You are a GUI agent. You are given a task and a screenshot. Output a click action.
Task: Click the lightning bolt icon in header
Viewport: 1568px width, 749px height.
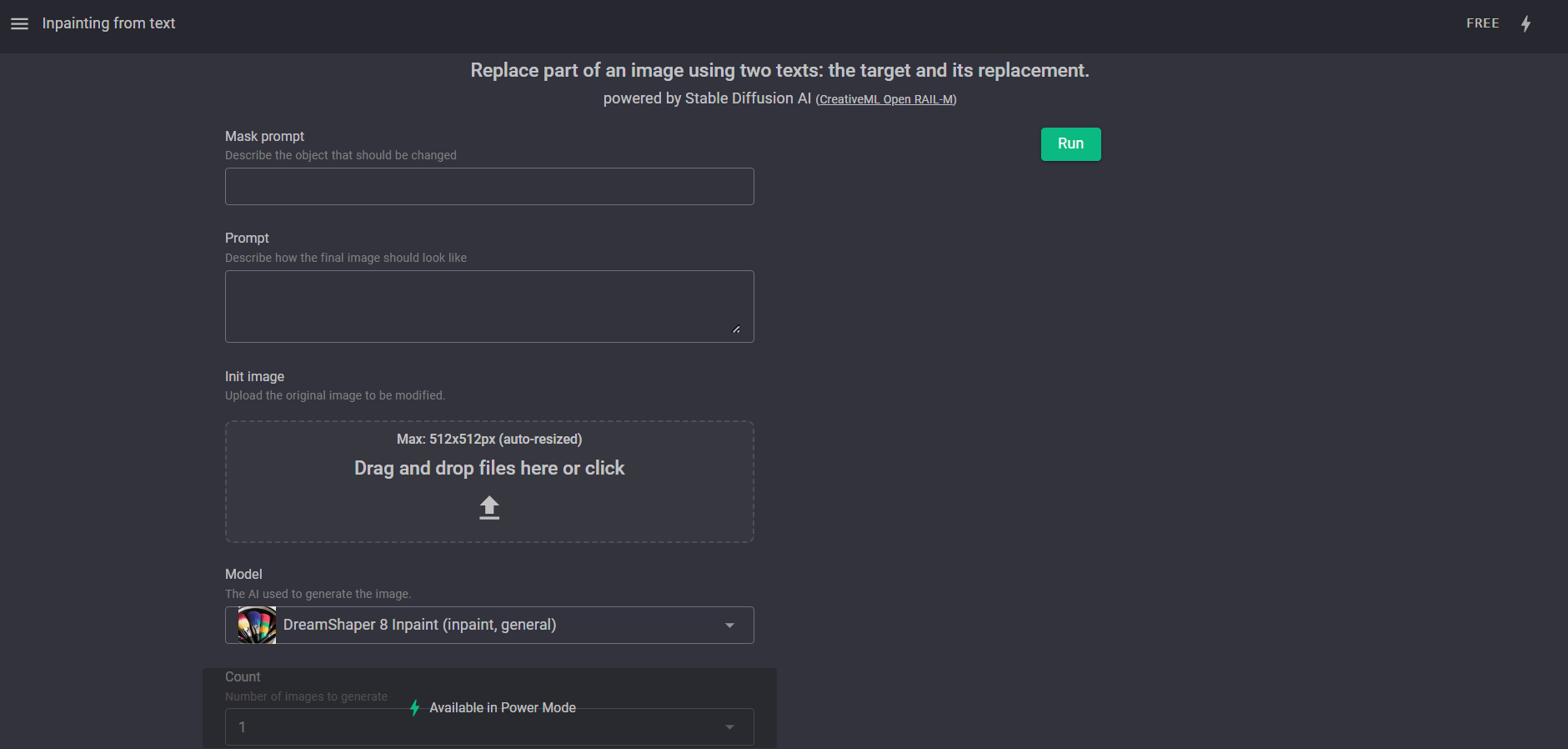[x=1525, y=24]
